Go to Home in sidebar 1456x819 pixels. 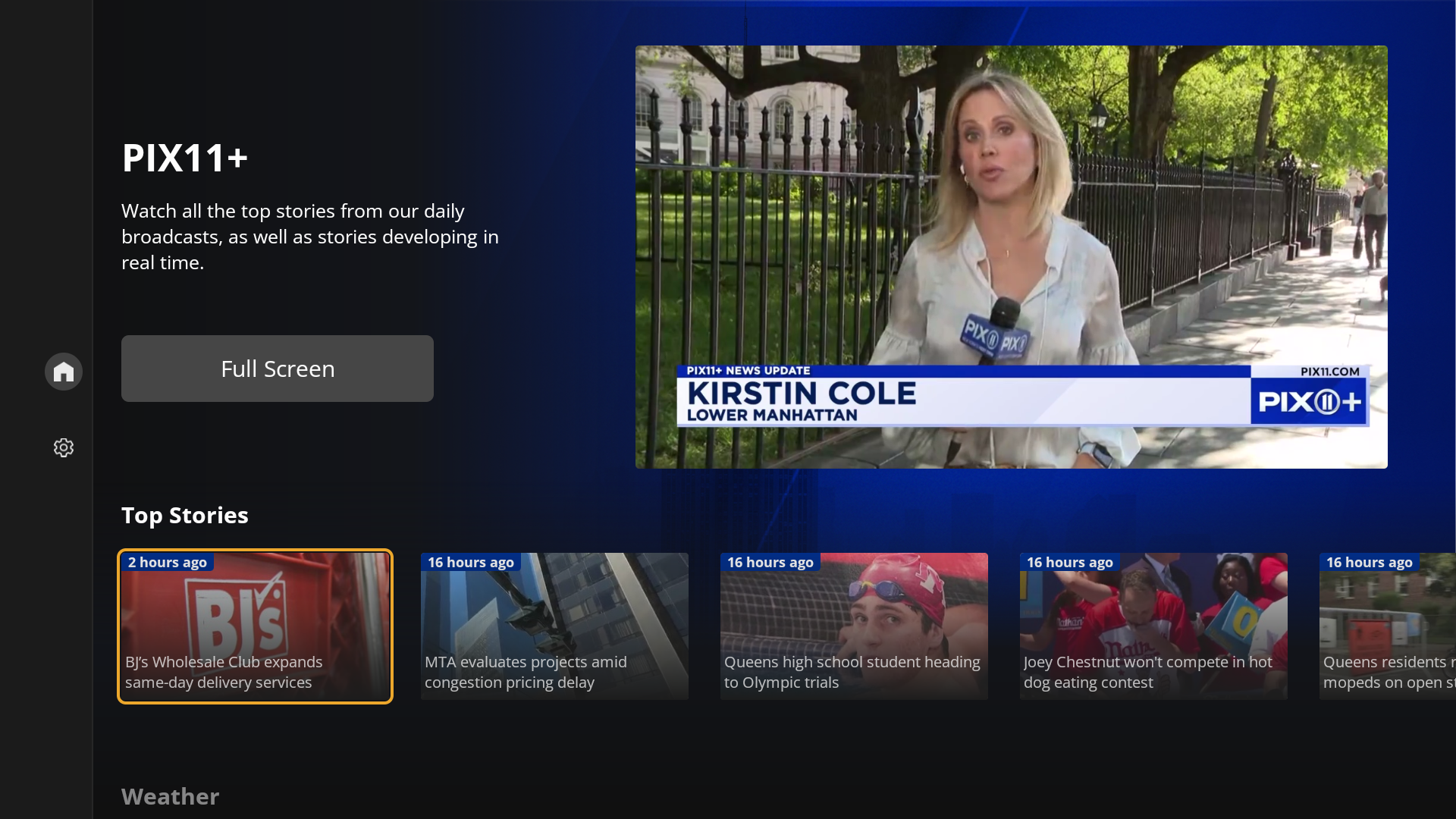click(x=64, y=372)
